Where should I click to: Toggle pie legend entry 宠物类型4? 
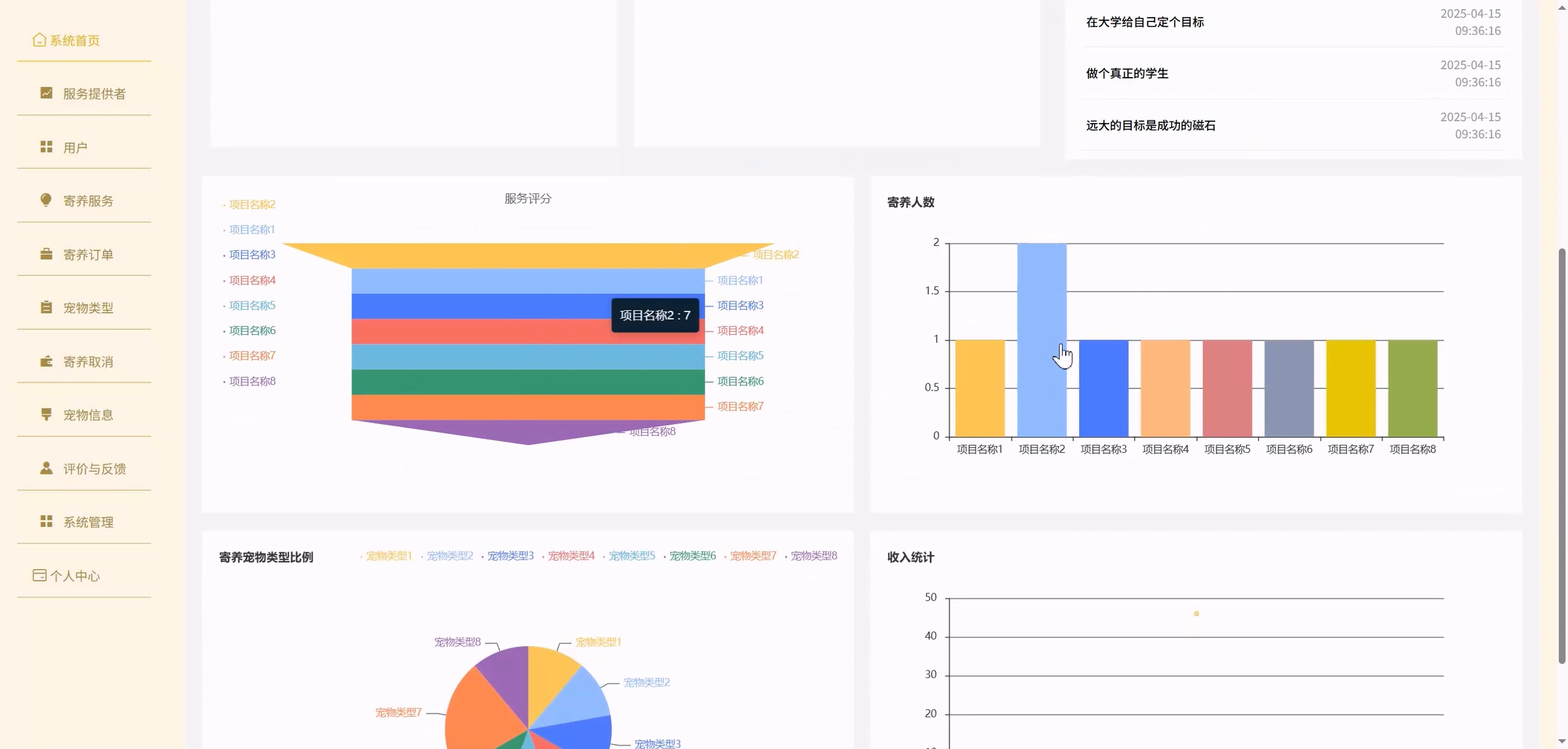click(570, 555)
